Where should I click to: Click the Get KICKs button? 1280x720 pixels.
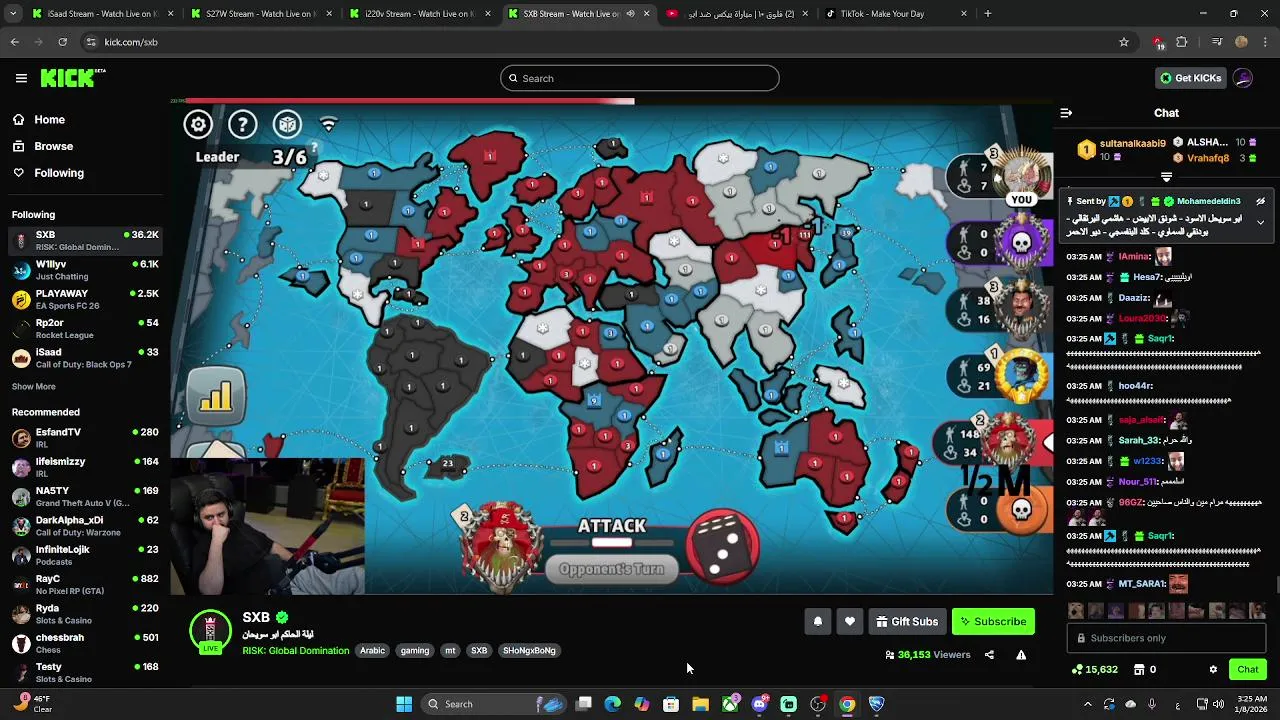[1190, 78]
